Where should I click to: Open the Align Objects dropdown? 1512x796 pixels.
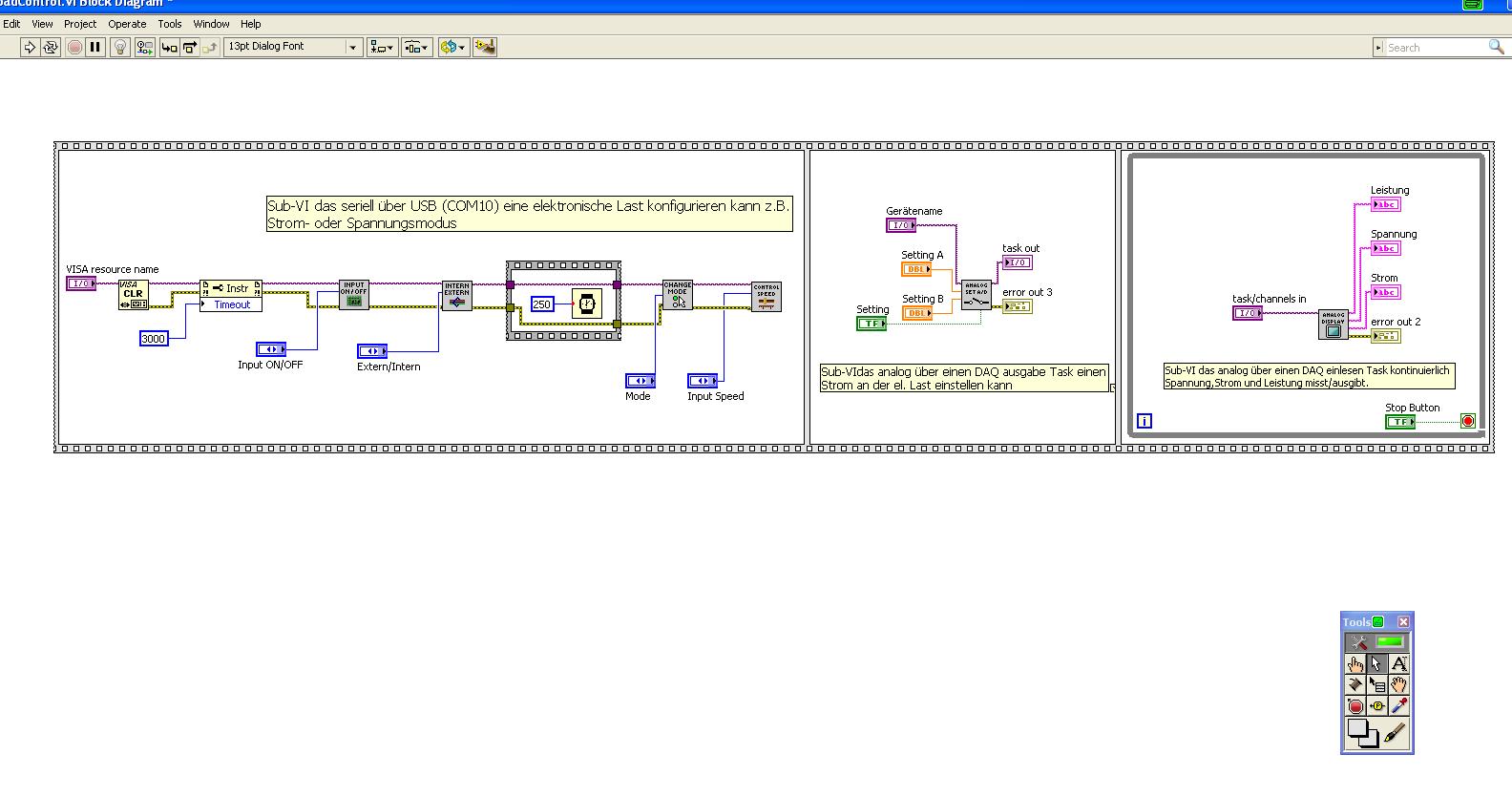point(382,47)
